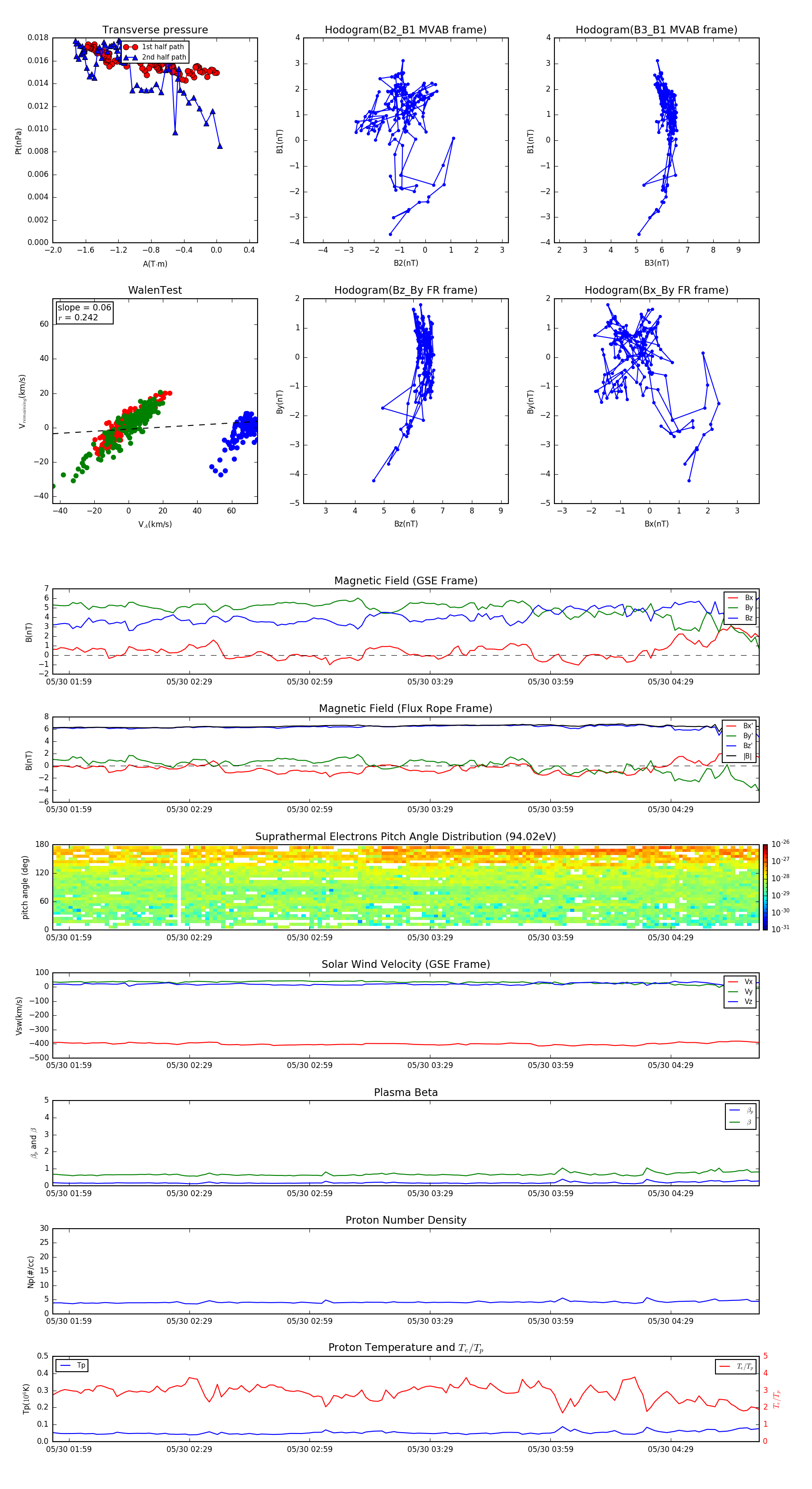Select the Bx legend entry in GSE plot

740,598
